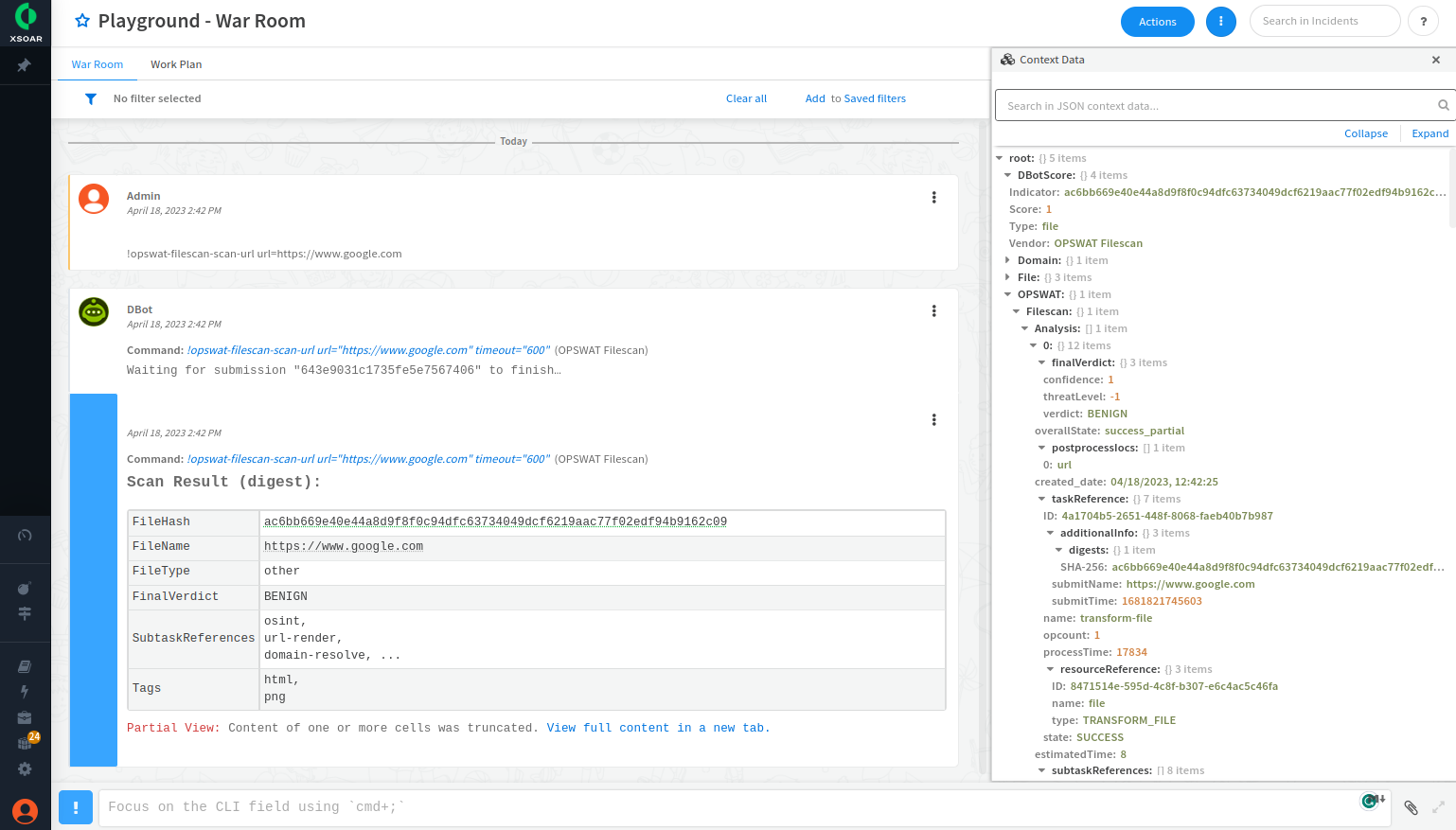
Task: Collapse the root node in context tree
Action: tap(1000, 158)
